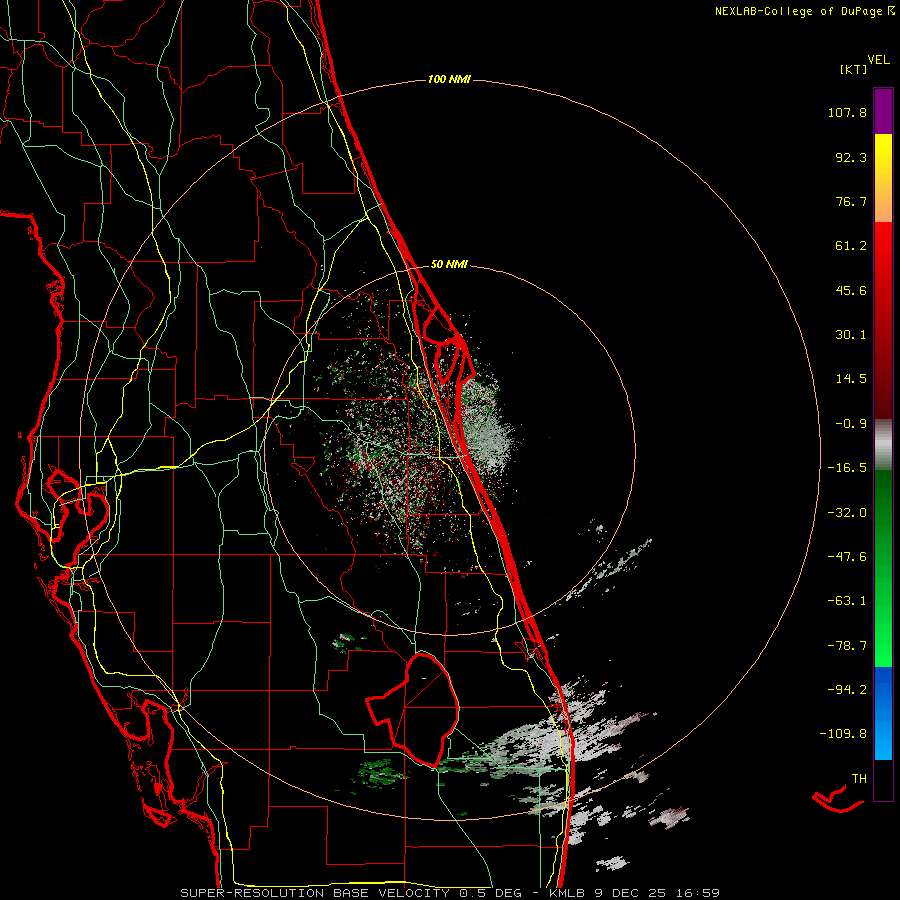Click the -78.7 velocity scale value
Screen dimensions: 900x900
[847, 646]
